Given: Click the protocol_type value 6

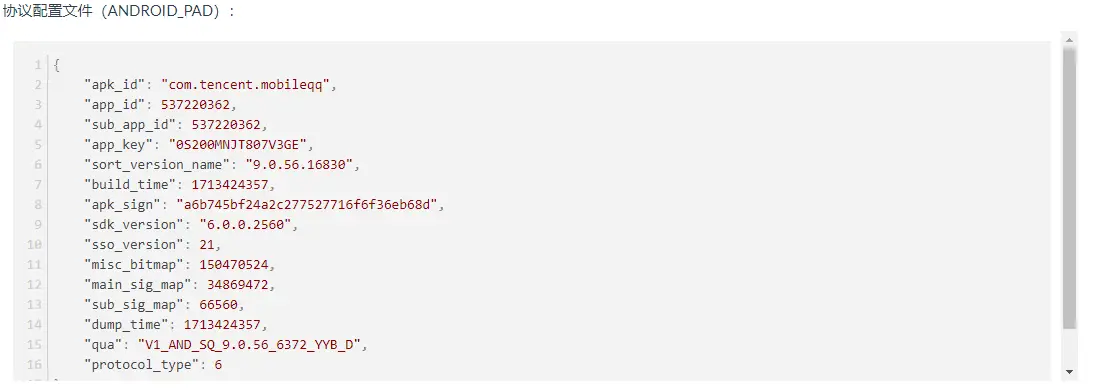Looking at the screenshot, I should [x=218, y=365].
